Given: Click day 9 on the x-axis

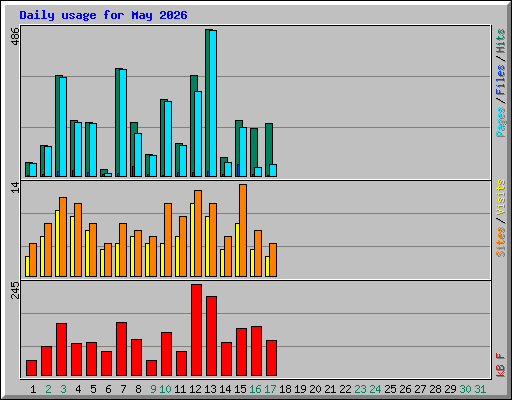Looking at the screenshot, I should (x=153, y=389).
